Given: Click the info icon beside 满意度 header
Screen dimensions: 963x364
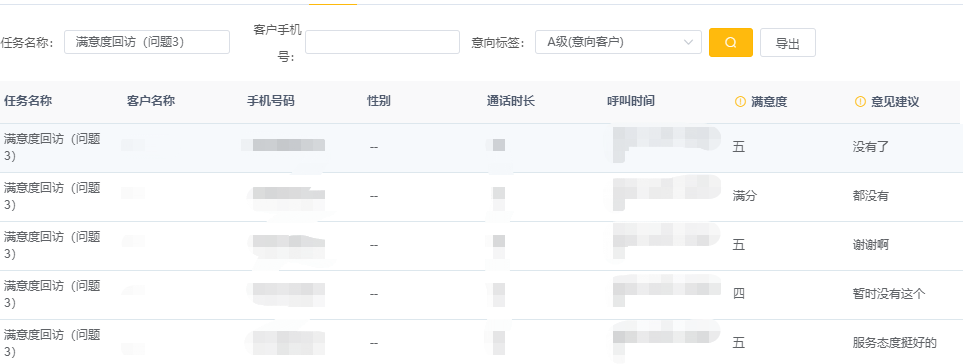Looking at the screenshot, I should [740, 102].
